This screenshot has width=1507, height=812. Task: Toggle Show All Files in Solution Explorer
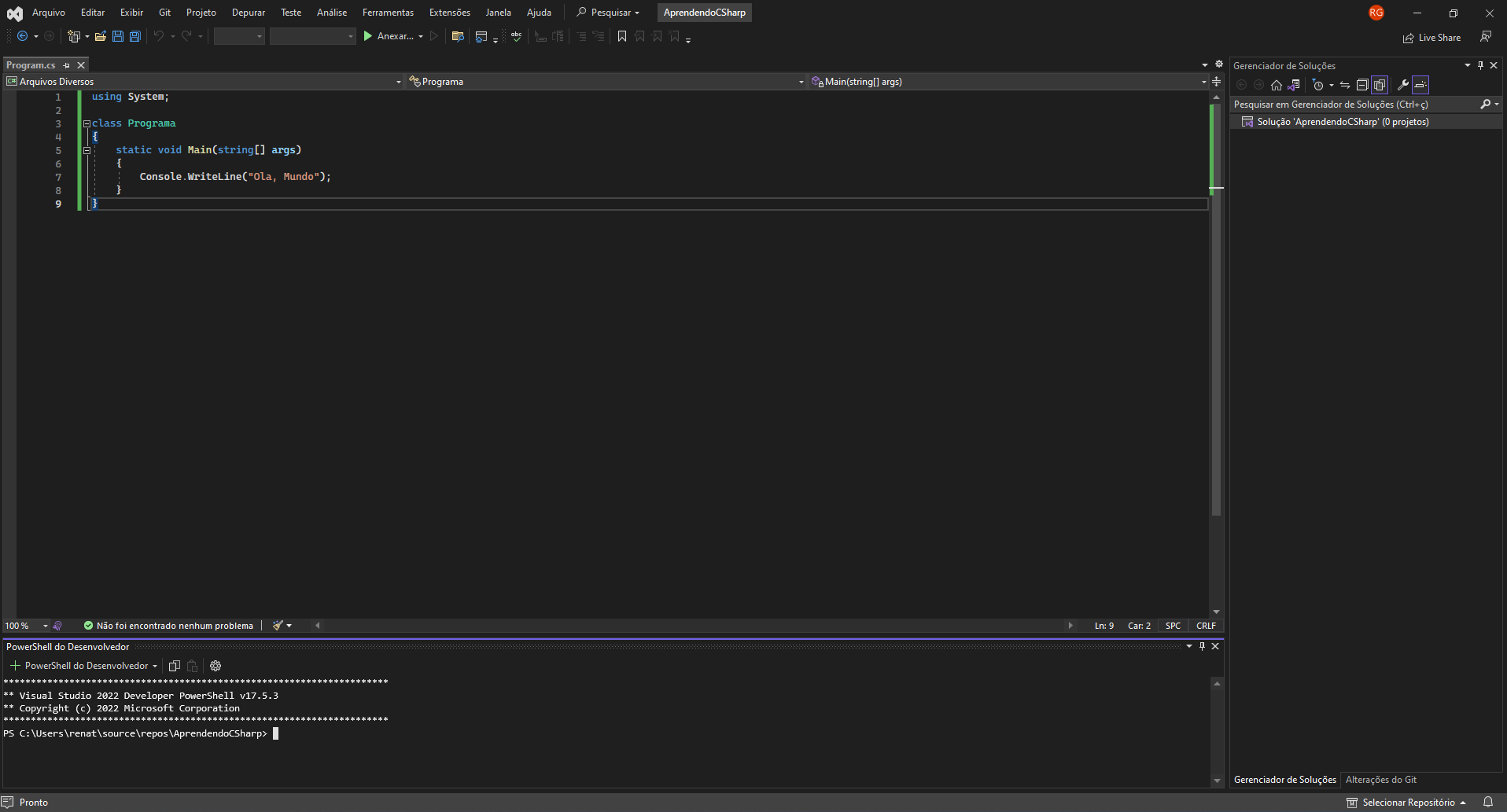pyautogui.click(x=1380, y=85)
